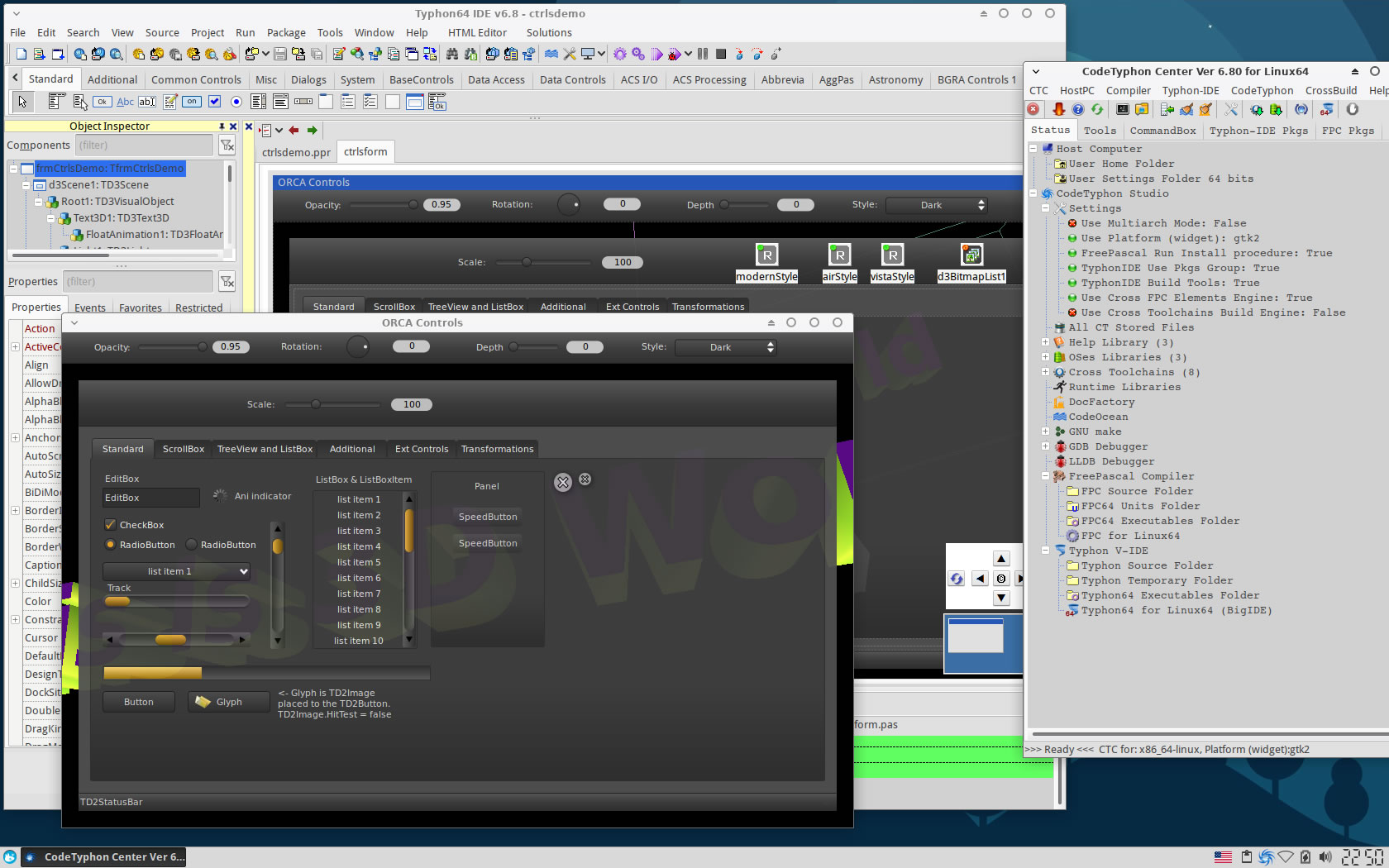This screenshot has width=1389, height=868.
Task: Open the Project menu in Typhon IDE
Action: pos(208,32)
